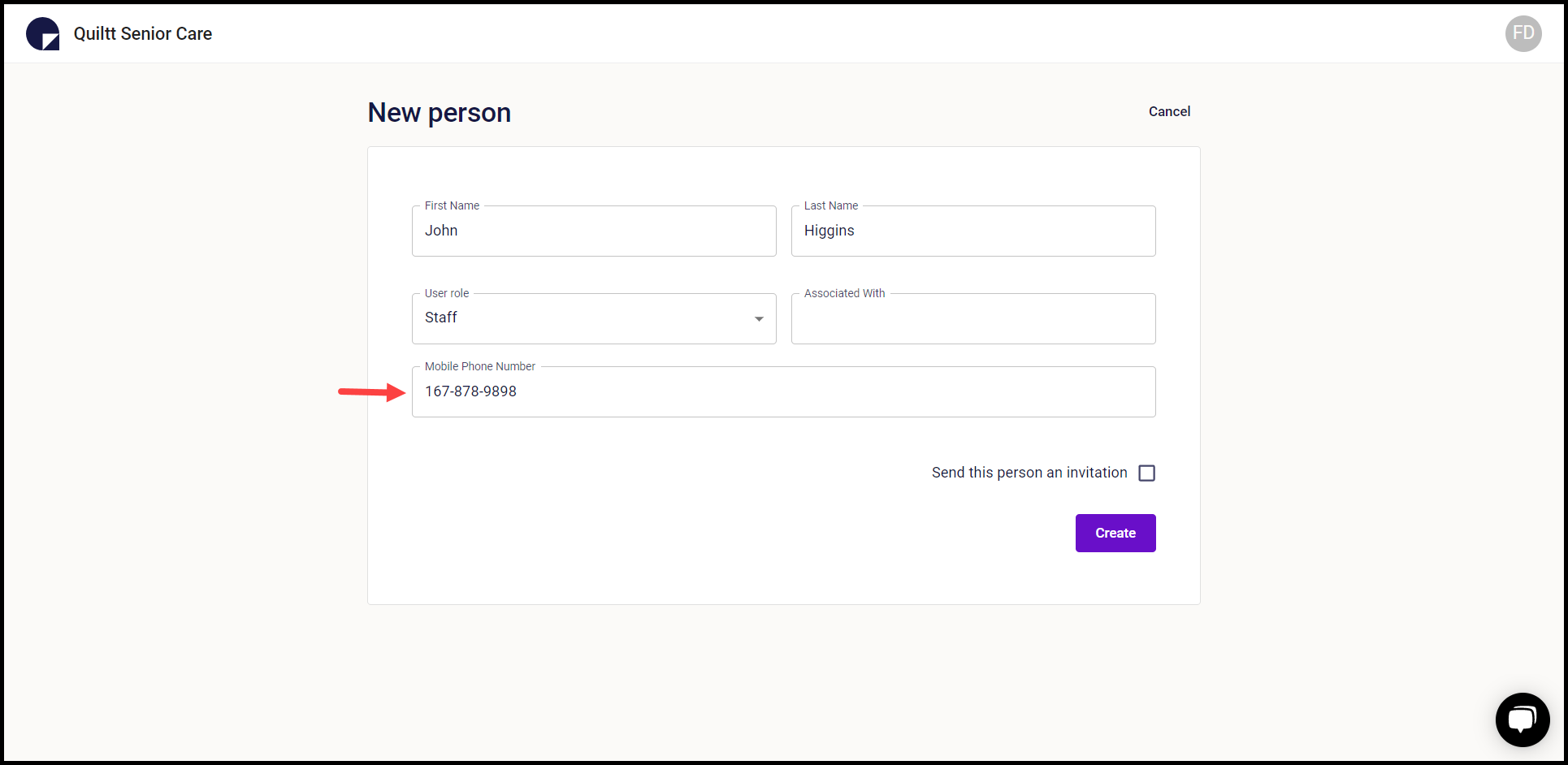Image resolution: width=1568 pixels, height=765 pixels.
Task: Click the Staff value in User role
Action: [441, 318]
